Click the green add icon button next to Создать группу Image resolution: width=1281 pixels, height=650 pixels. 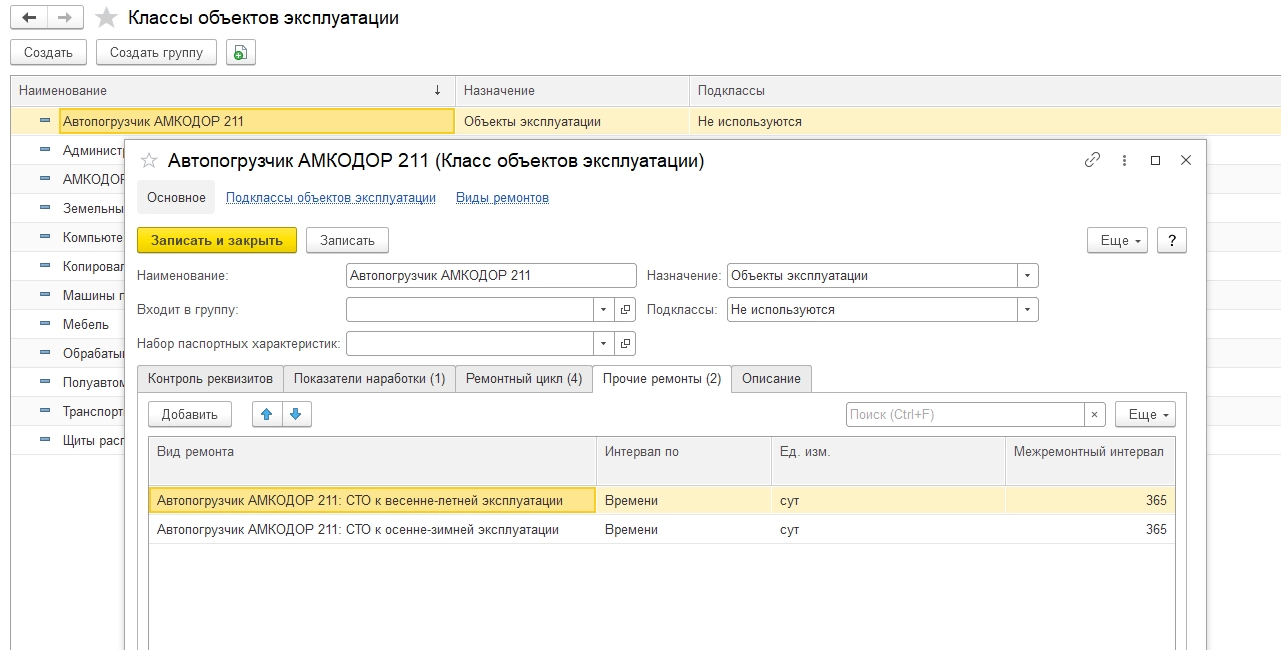[x=241, y=53]
